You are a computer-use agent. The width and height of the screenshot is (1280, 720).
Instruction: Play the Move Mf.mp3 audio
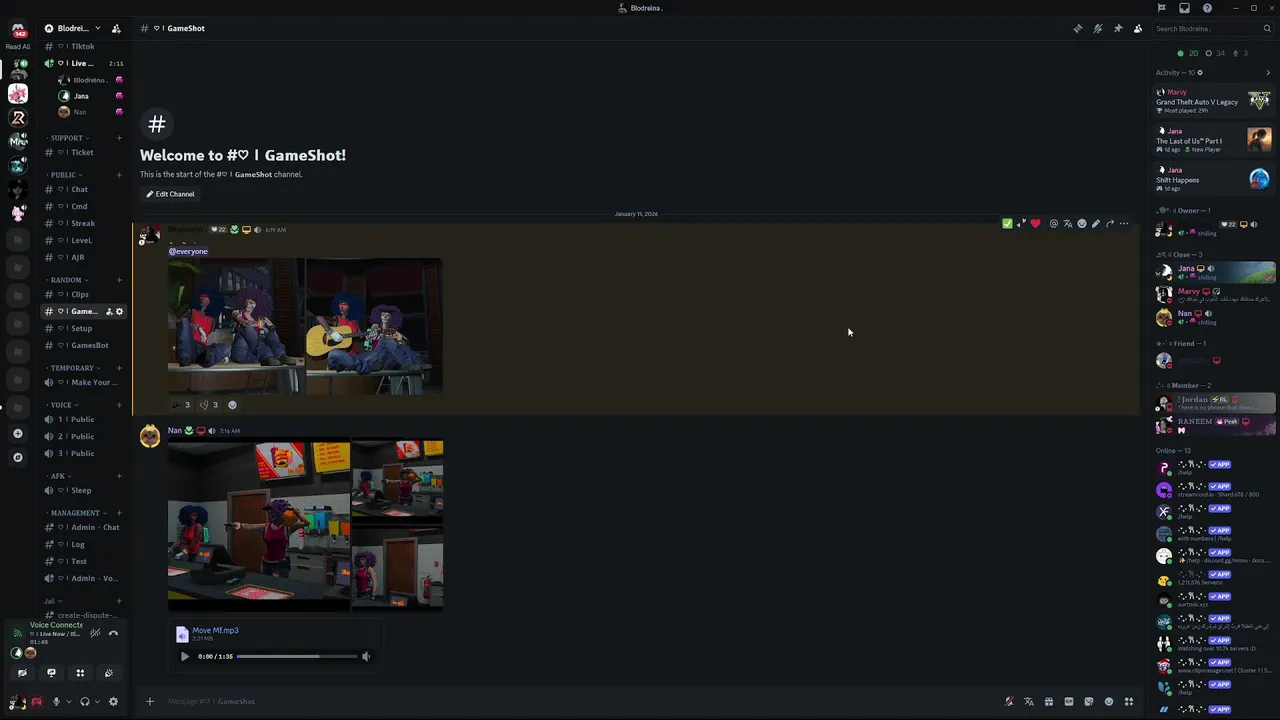coord(184,656)
